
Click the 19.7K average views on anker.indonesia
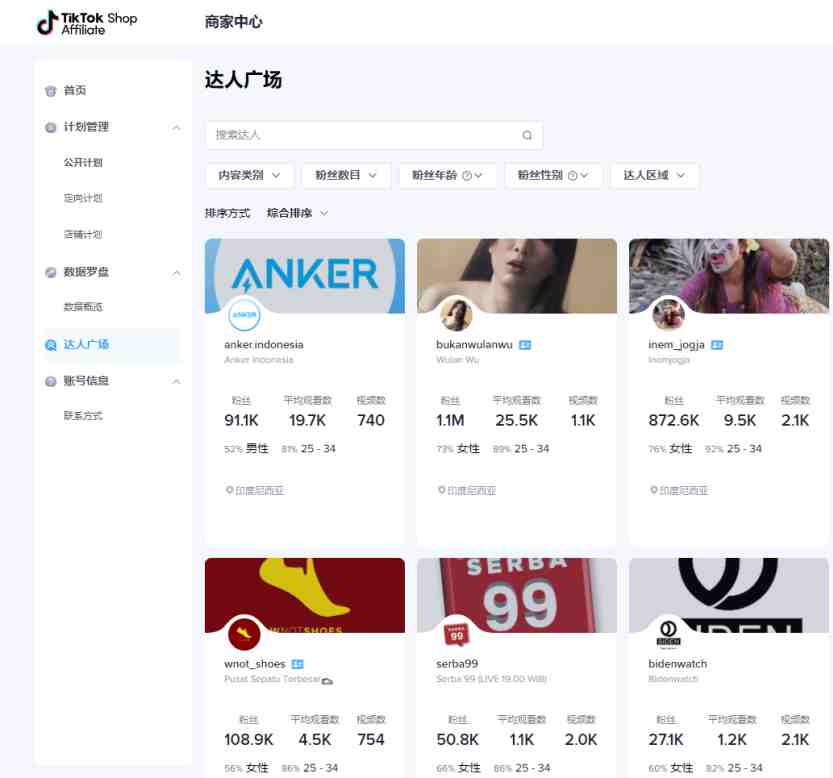pyautogui.click(x=308, y=420)
